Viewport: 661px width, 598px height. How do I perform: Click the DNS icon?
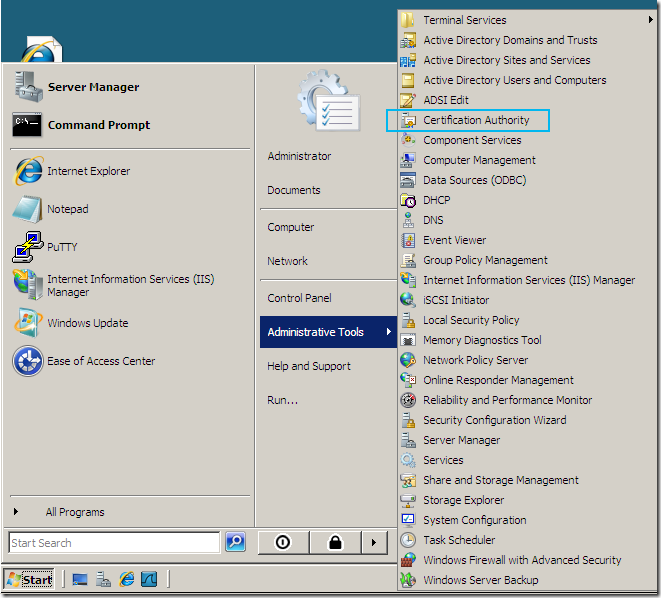pos(408,220)
